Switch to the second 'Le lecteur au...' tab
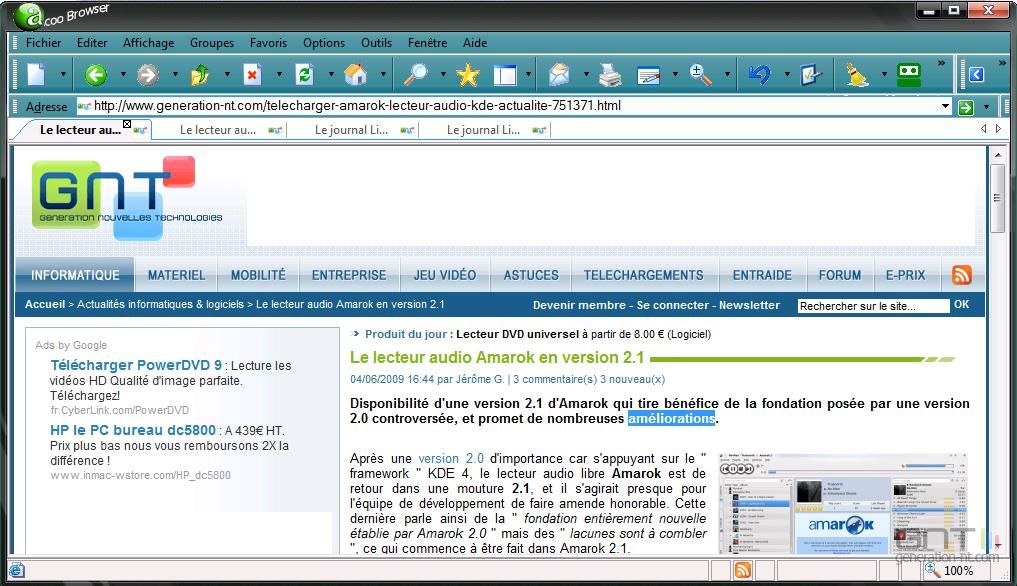Image resolution: width=1017 pixels, height=586 pixels. [221, 130]
